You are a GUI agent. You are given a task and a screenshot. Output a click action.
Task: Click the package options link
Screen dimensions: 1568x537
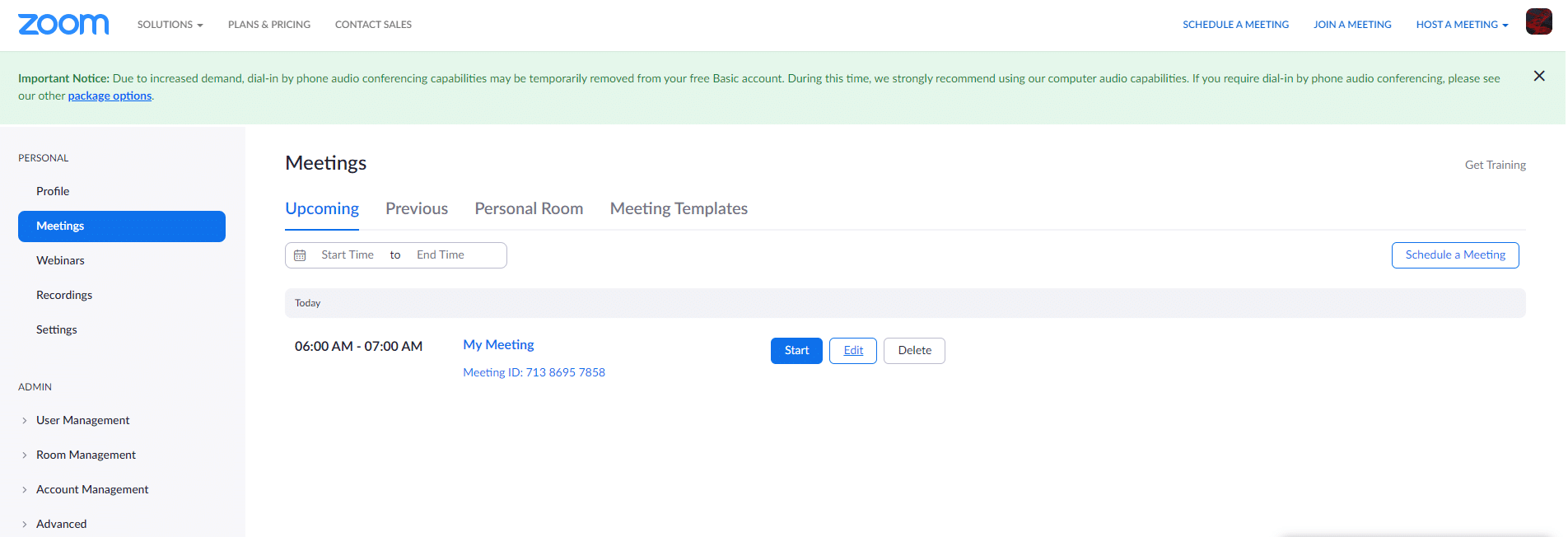tap(110, 96)
